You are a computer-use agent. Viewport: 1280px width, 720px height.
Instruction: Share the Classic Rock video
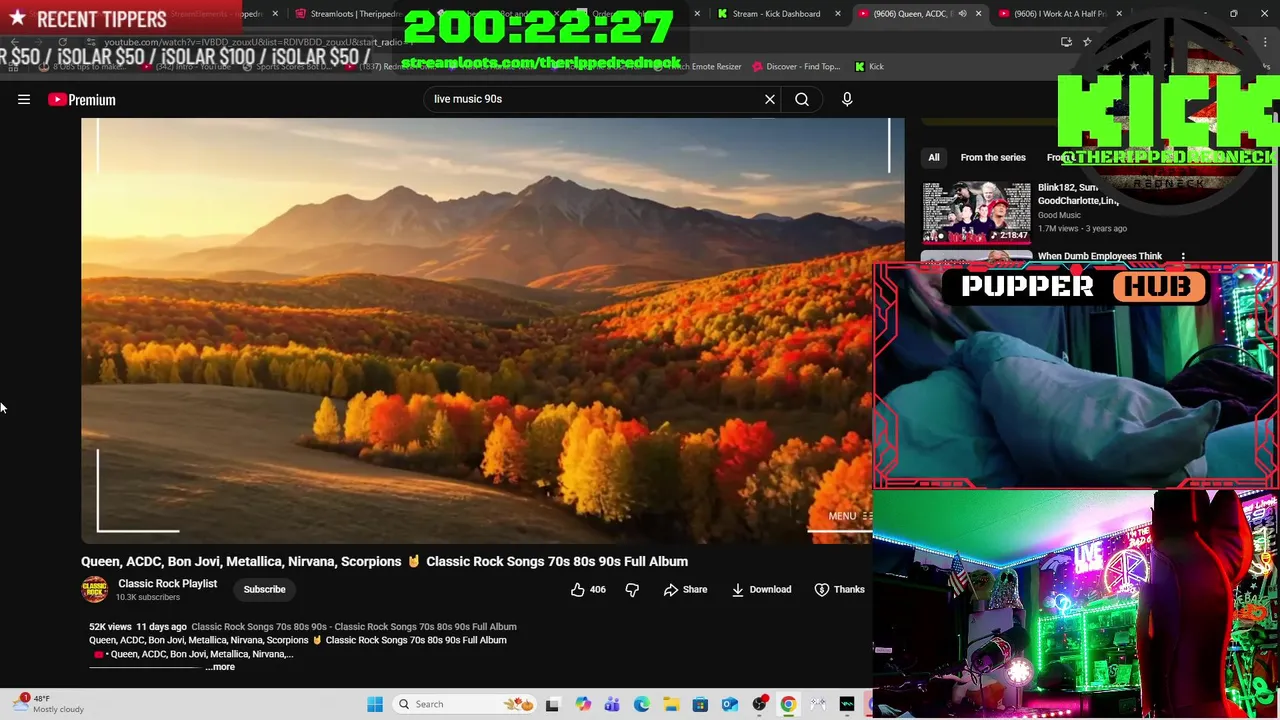click(x=685, y=589)
